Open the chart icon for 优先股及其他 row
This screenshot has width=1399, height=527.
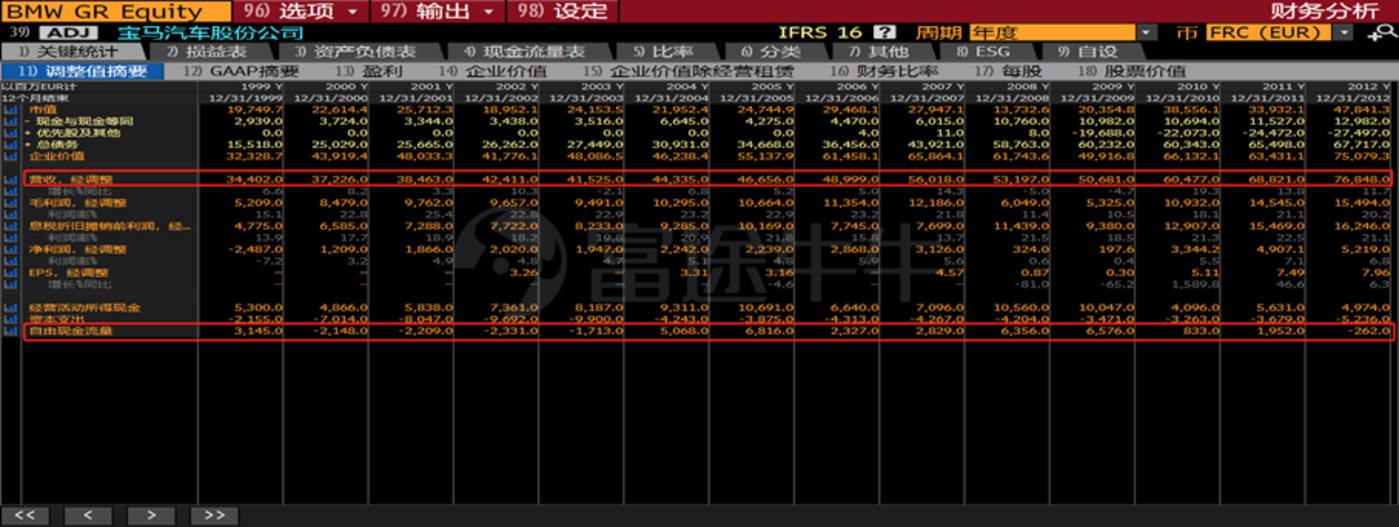pyautogui.click(x=11, y=132)
